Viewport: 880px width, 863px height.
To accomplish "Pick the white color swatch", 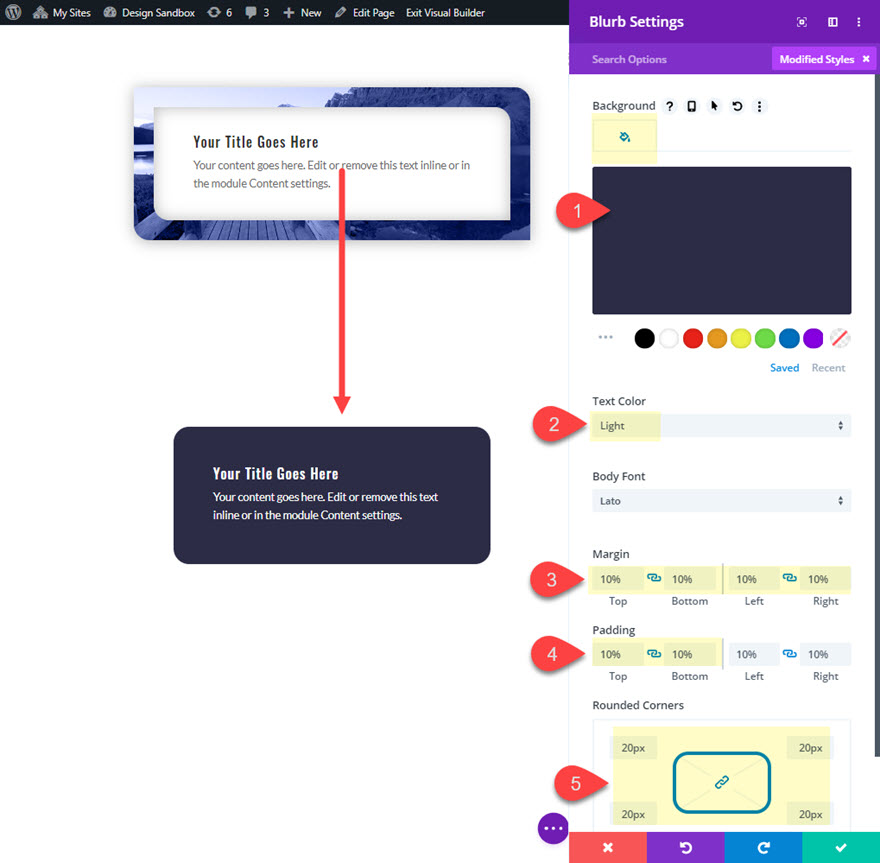I will pos(668,338).
